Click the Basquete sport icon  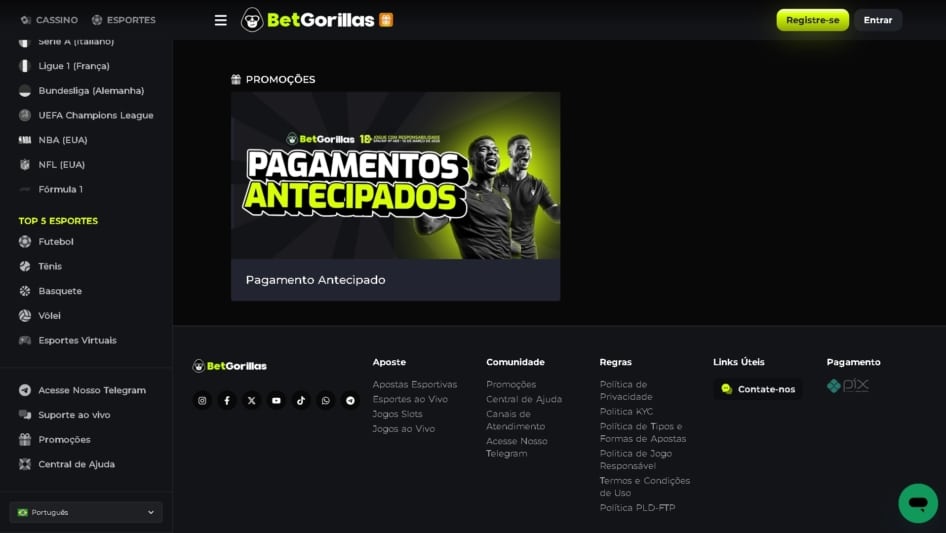coord(25,291)
